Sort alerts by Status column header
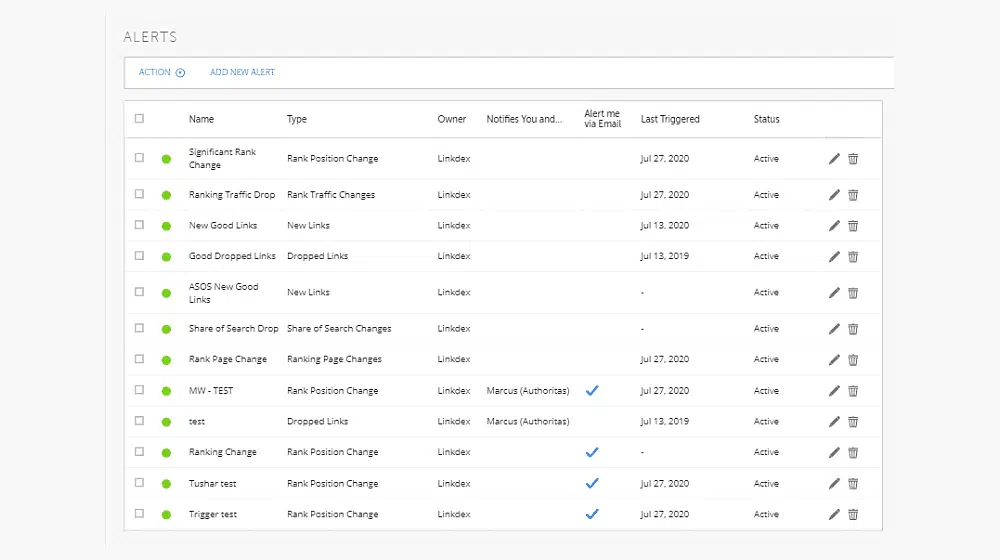Screen dimensions: 1000x560 [x=767, y=119]
